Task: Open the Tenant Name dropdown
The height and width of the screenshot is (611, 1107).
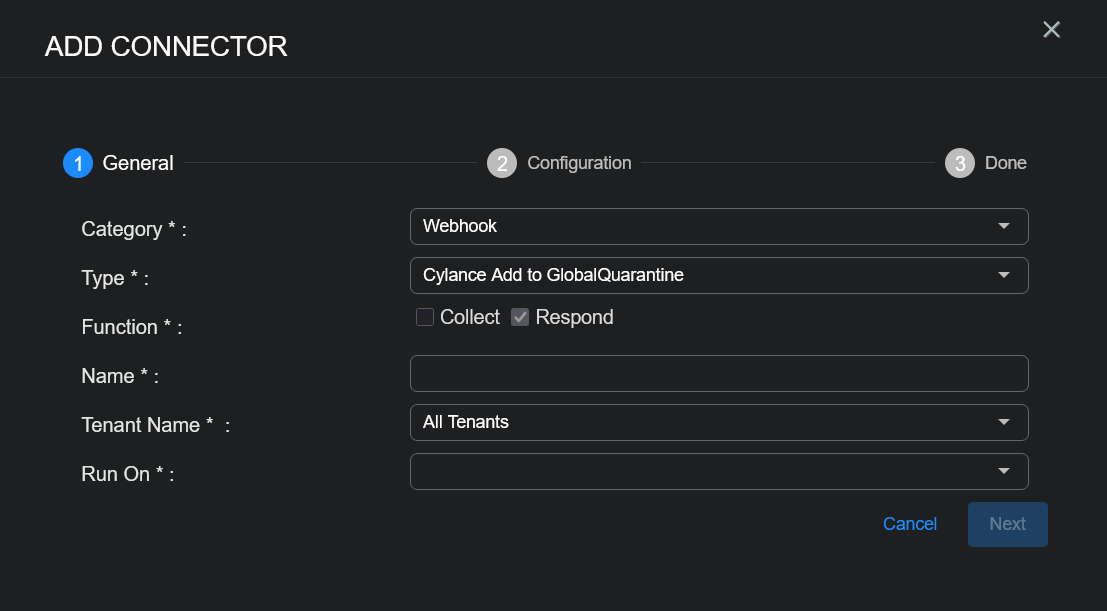Action: [700, 422]
